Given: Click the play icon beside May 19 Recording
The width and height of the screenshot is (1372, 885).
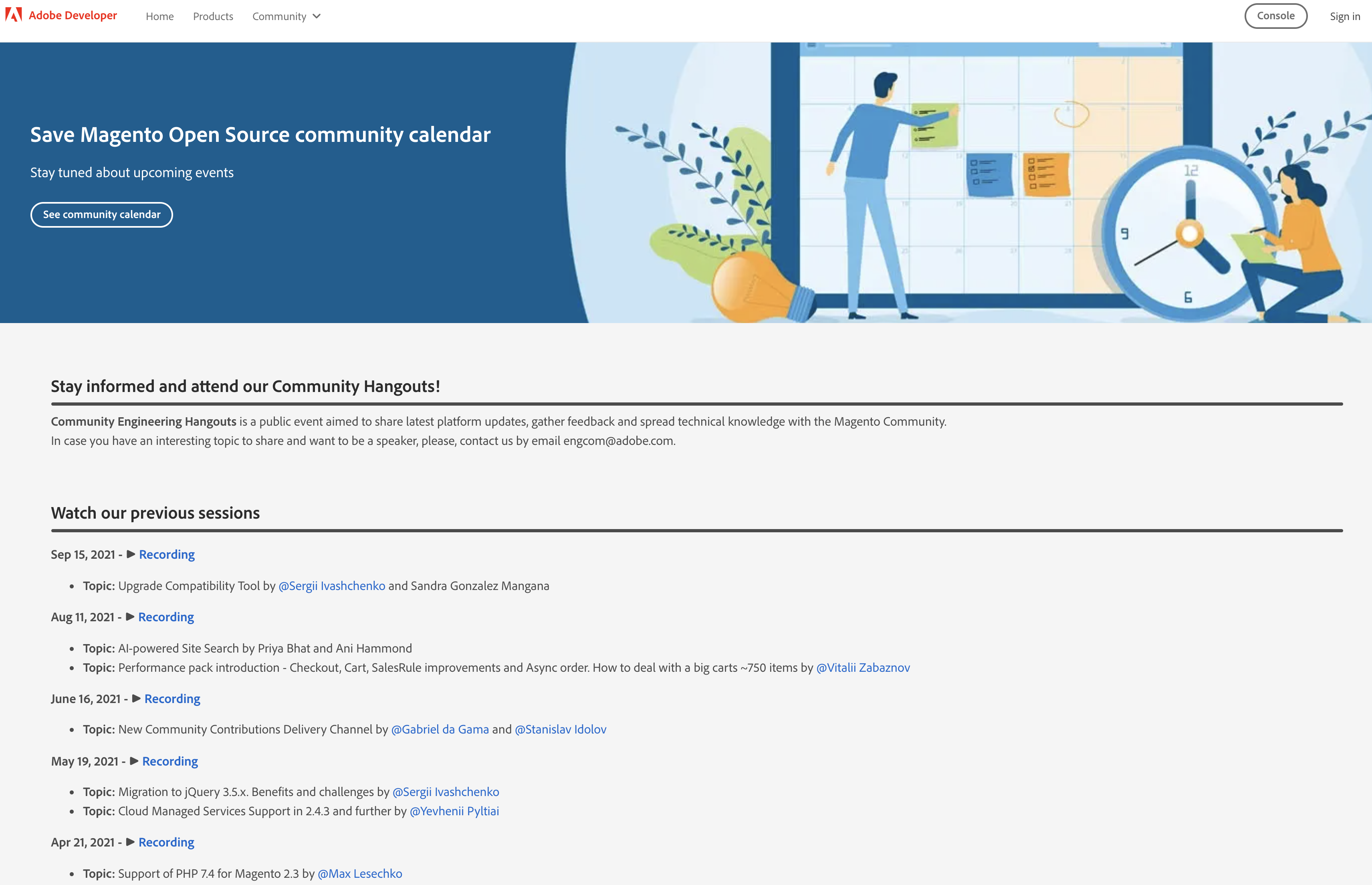Looking at the screenshot, I should coord(134,761).
